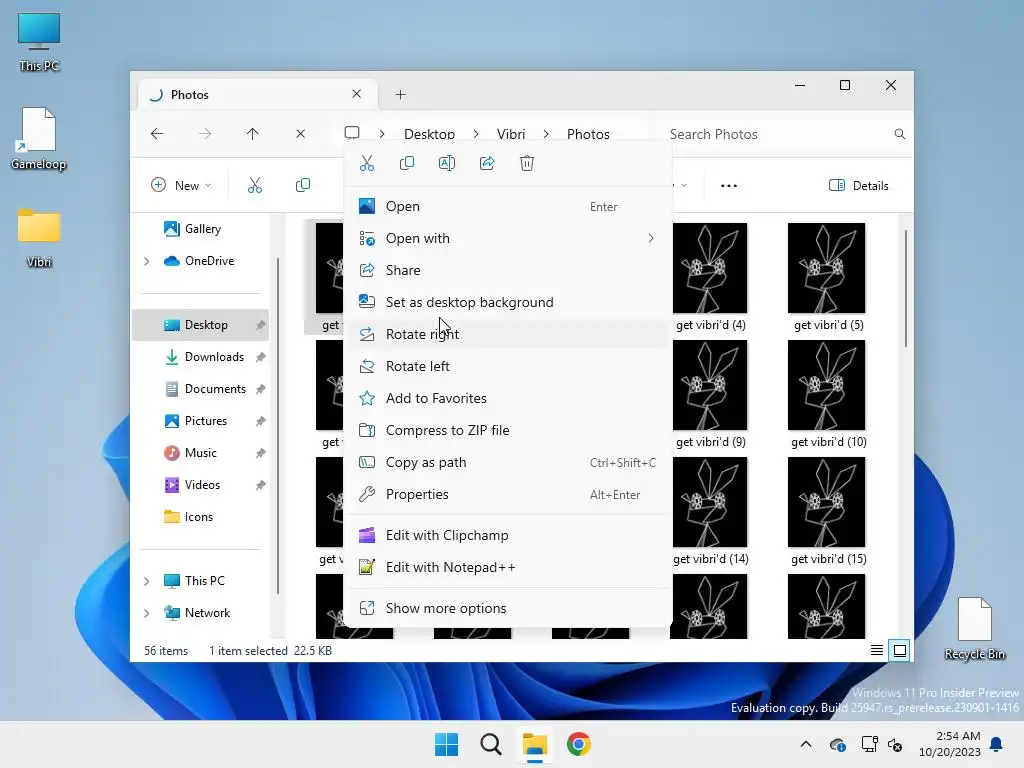The image size is (1024, 768).
Task: Expand the OneDrive tree node
Action: 147,261
